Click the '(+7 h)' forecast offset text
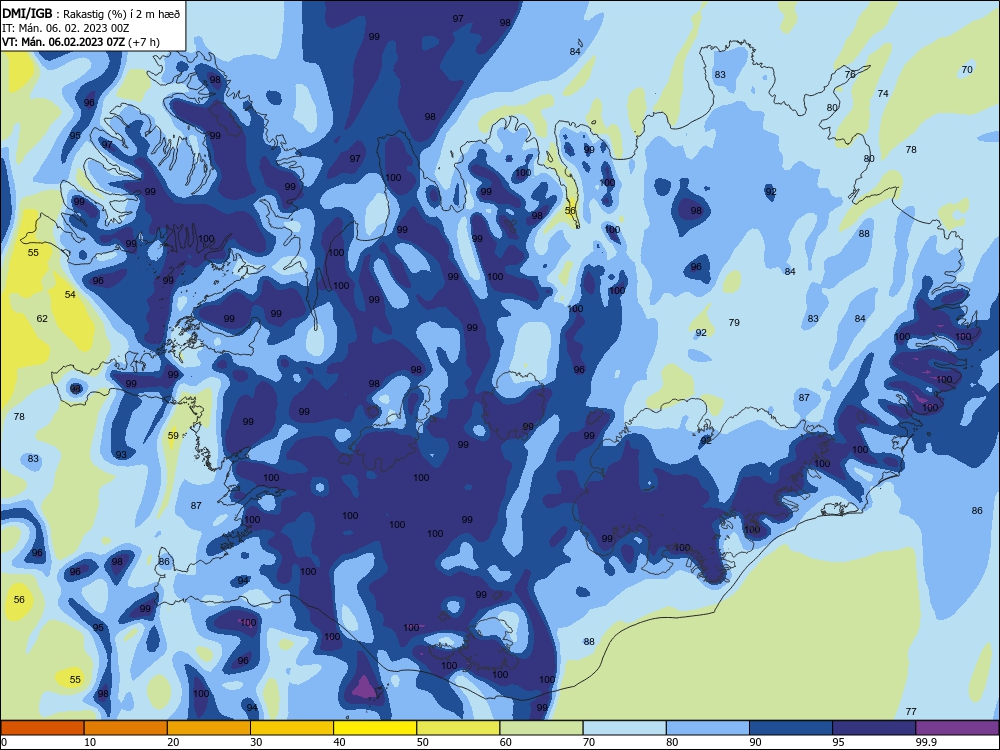 click(144, 42)
